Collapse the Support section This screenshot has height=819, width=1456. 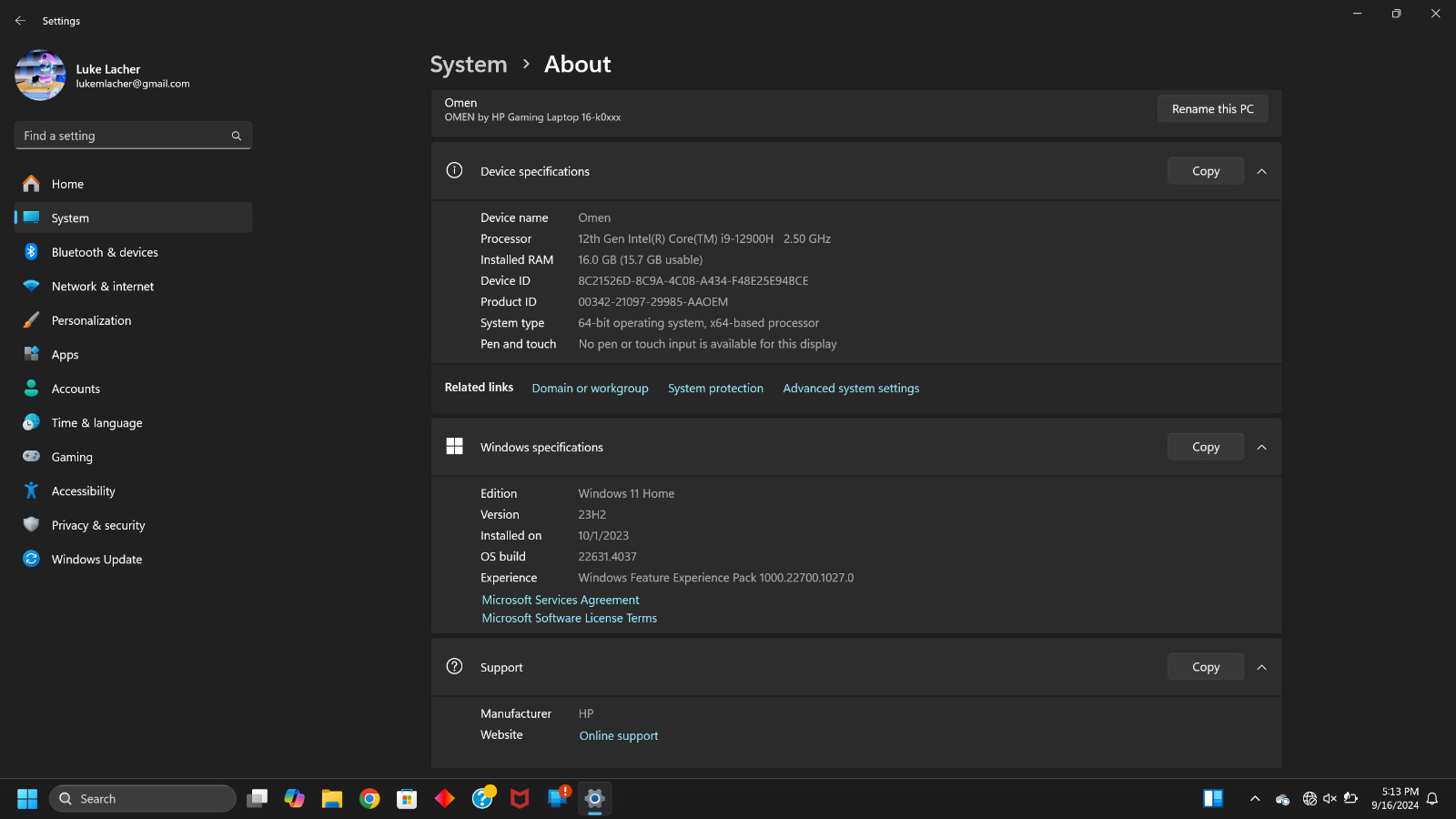[1261, 667]
